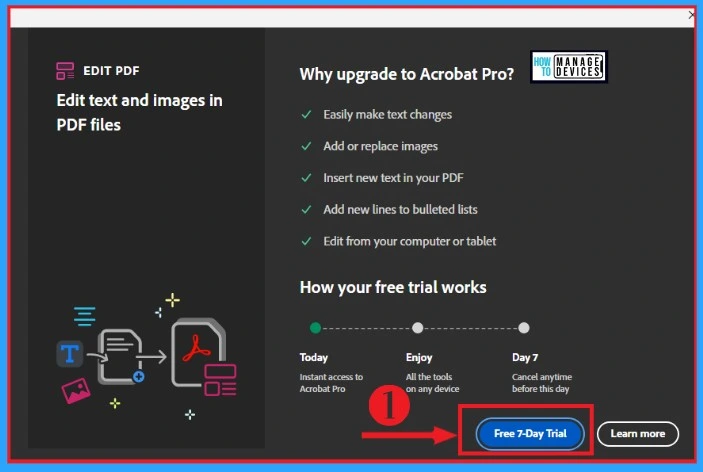703x472 pixels.
Task: Click 'Edit from your computer or tablet'
Action: point(410,241)
